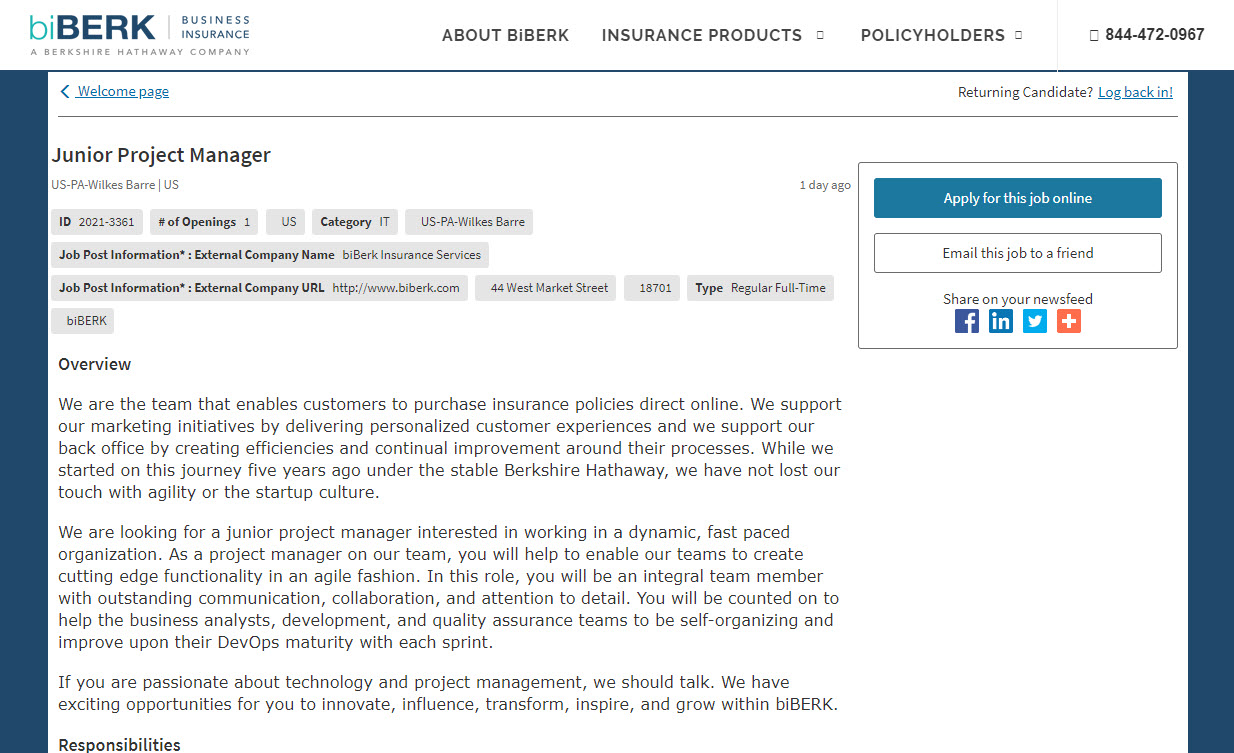The width and height of the screenshot is (1234, 753).
Task: Click the 18701 zip code tag
Action: 652,288
